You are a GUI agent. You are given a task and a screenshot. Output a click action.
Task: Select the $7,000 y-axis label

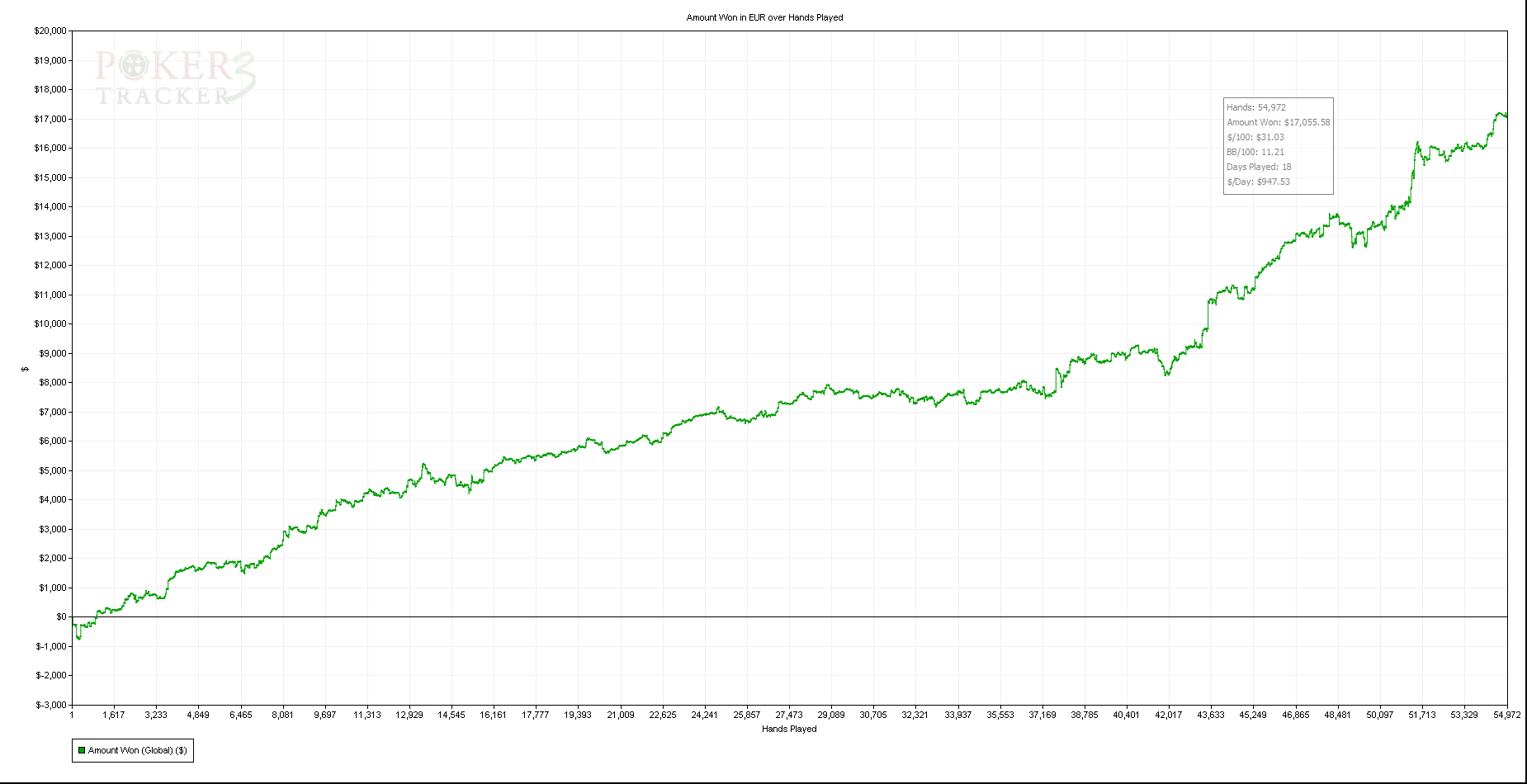[53, 412]
